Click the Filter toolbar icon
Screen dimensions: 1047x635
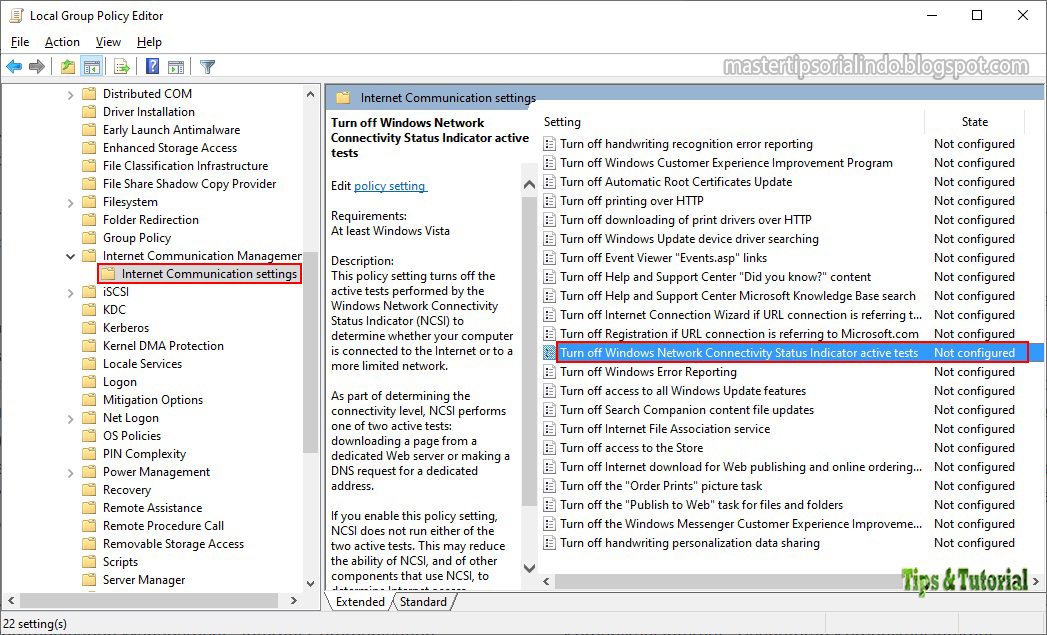pos(208,66)
